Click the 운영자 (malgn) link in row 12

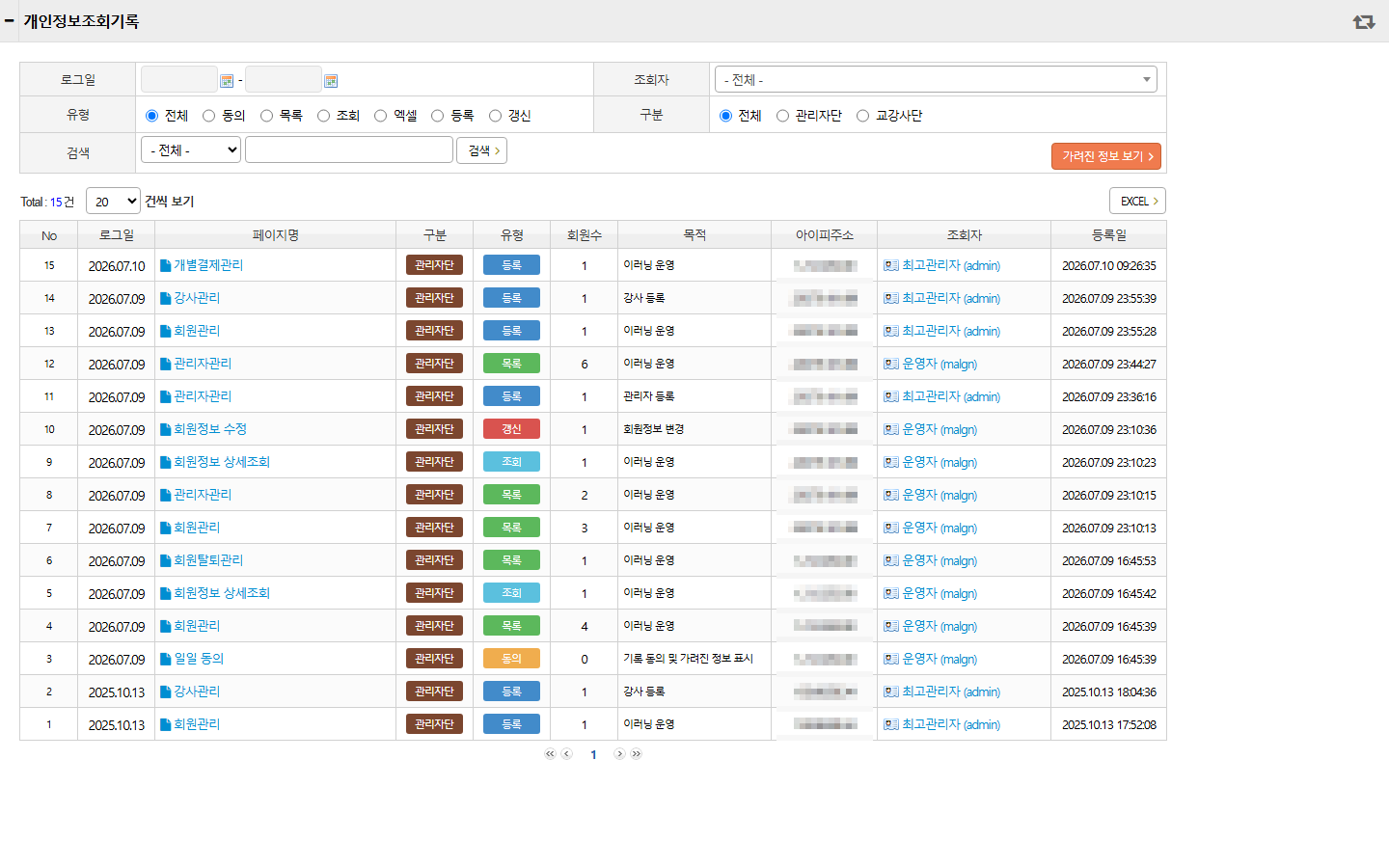point(940,364)
